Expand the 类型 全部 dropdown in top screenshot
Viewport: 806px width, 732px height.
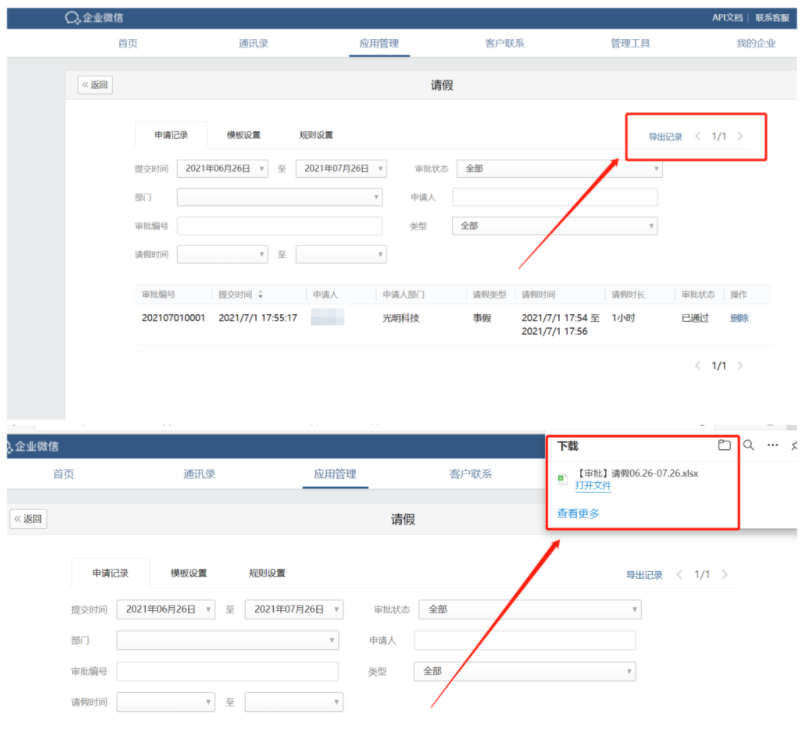point(555,226)
